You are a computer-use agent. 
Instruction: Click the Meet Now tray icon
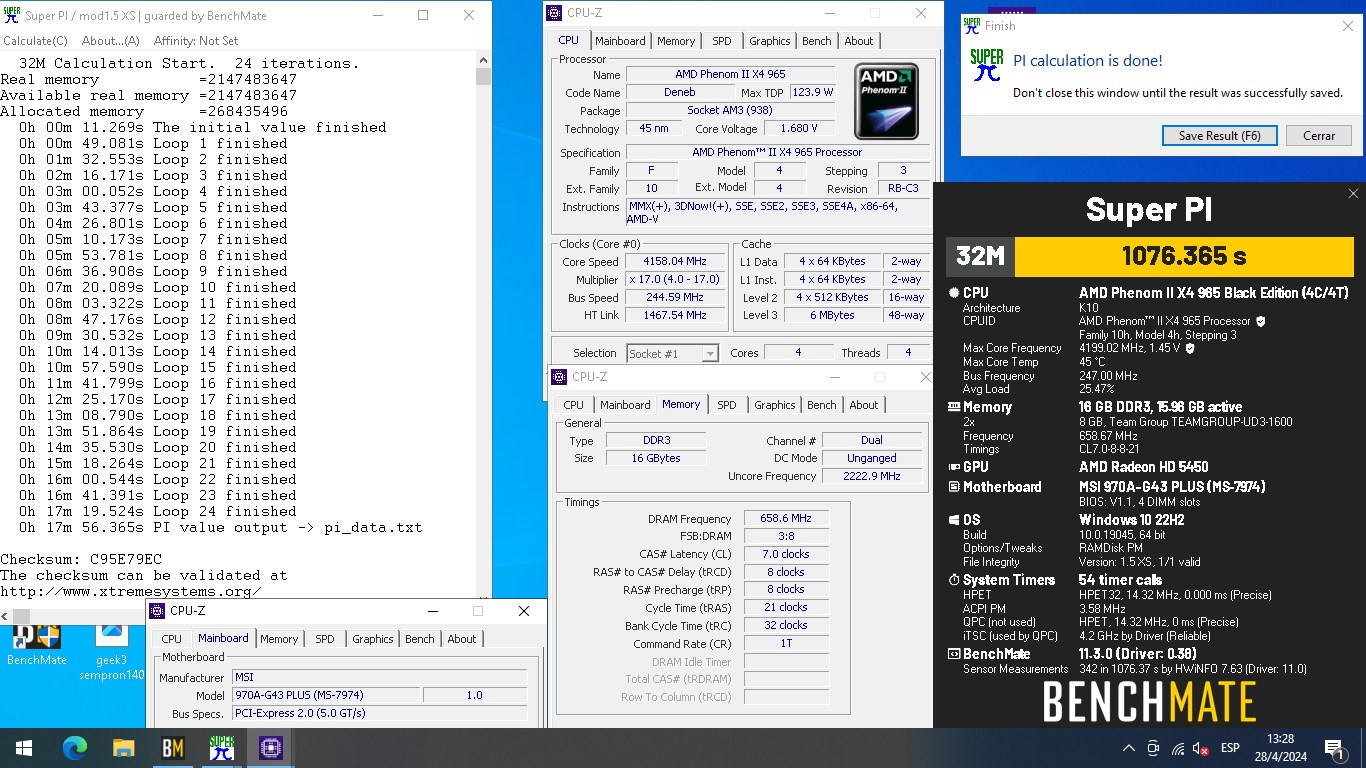click(x=1153, y=748)
